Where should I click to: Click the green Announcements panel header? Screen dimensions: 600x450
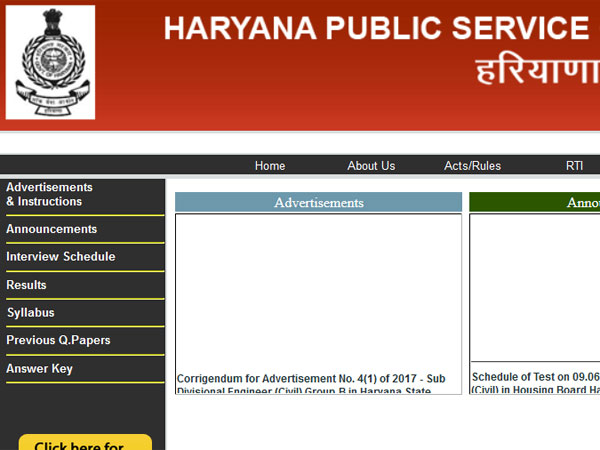[534, 203]
